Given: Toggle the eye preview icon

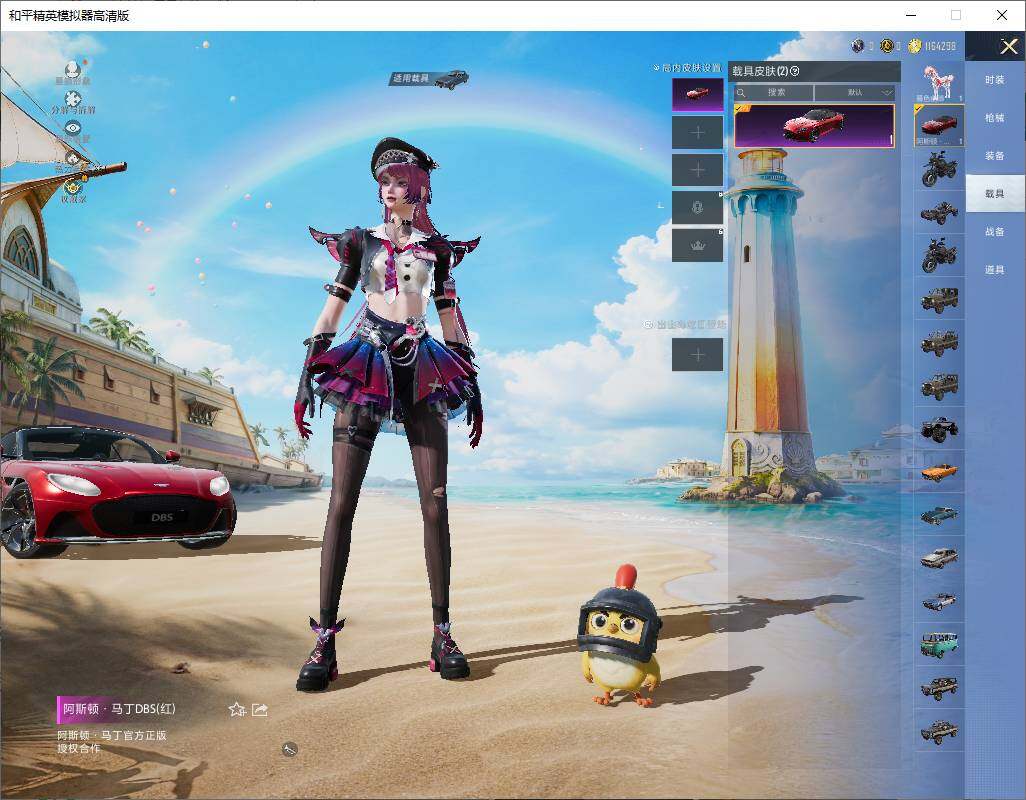Looking at the screenshot, I should coord(73,128).
